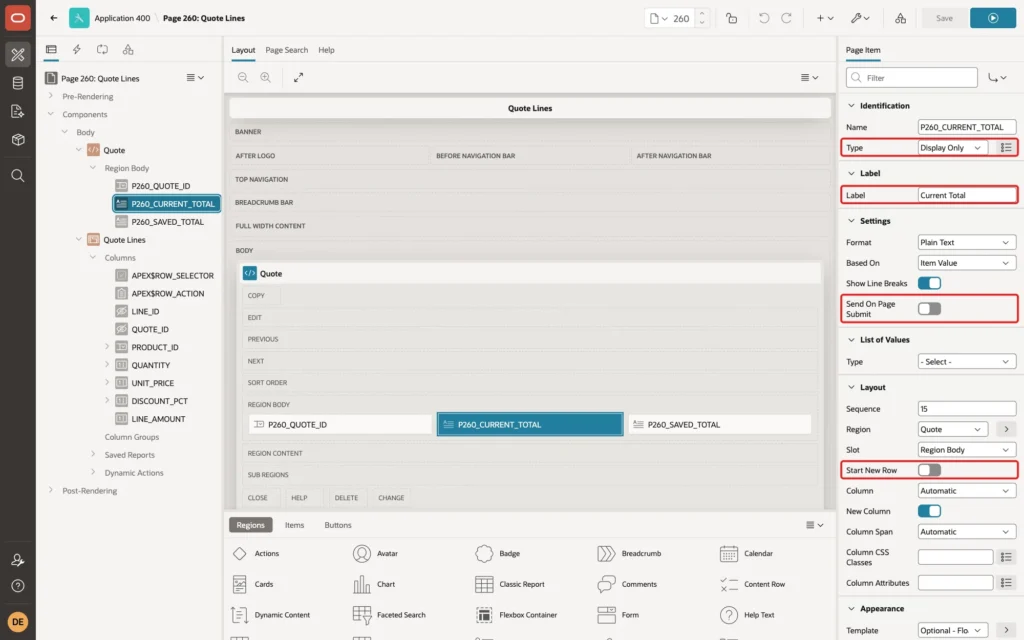Screen dimensions: 1024x640
Task: Select P260_SAVED_TOTAL in the tree
Action: click(x=167, y=222)
